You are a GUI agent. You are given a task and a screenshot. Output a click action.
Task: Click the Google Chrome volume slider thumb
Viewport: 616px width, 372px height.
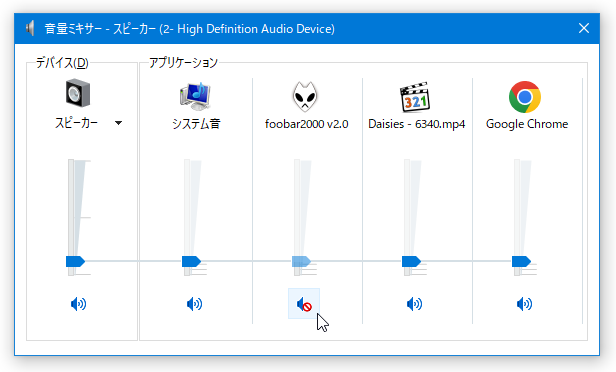pos(521,261)
